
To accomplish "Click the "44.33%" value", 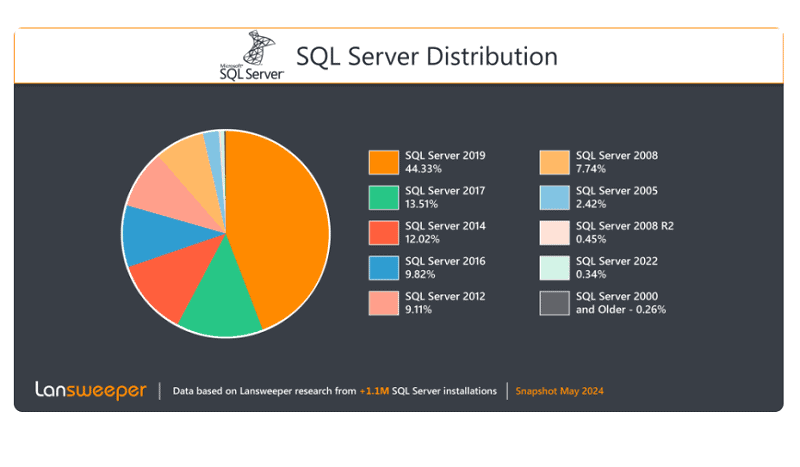I will pos(423,169).
